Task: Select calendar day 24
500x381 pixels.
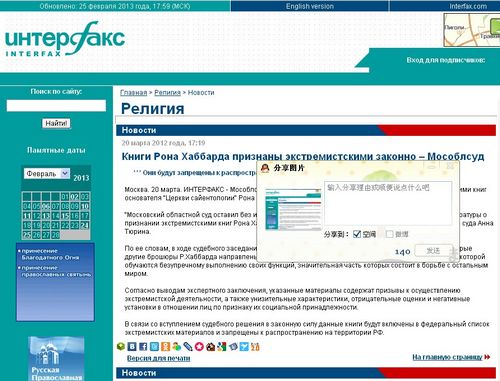Action: click(x=85, y=226)
